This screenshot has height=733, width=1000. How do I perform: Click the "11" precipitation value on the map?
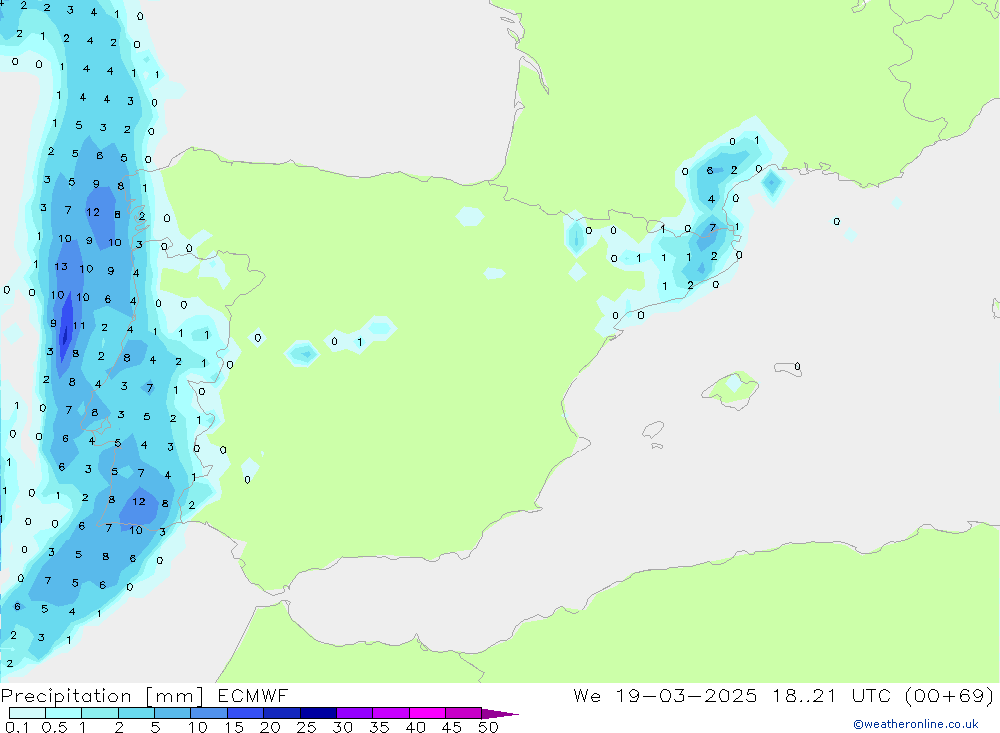point(79,326)
